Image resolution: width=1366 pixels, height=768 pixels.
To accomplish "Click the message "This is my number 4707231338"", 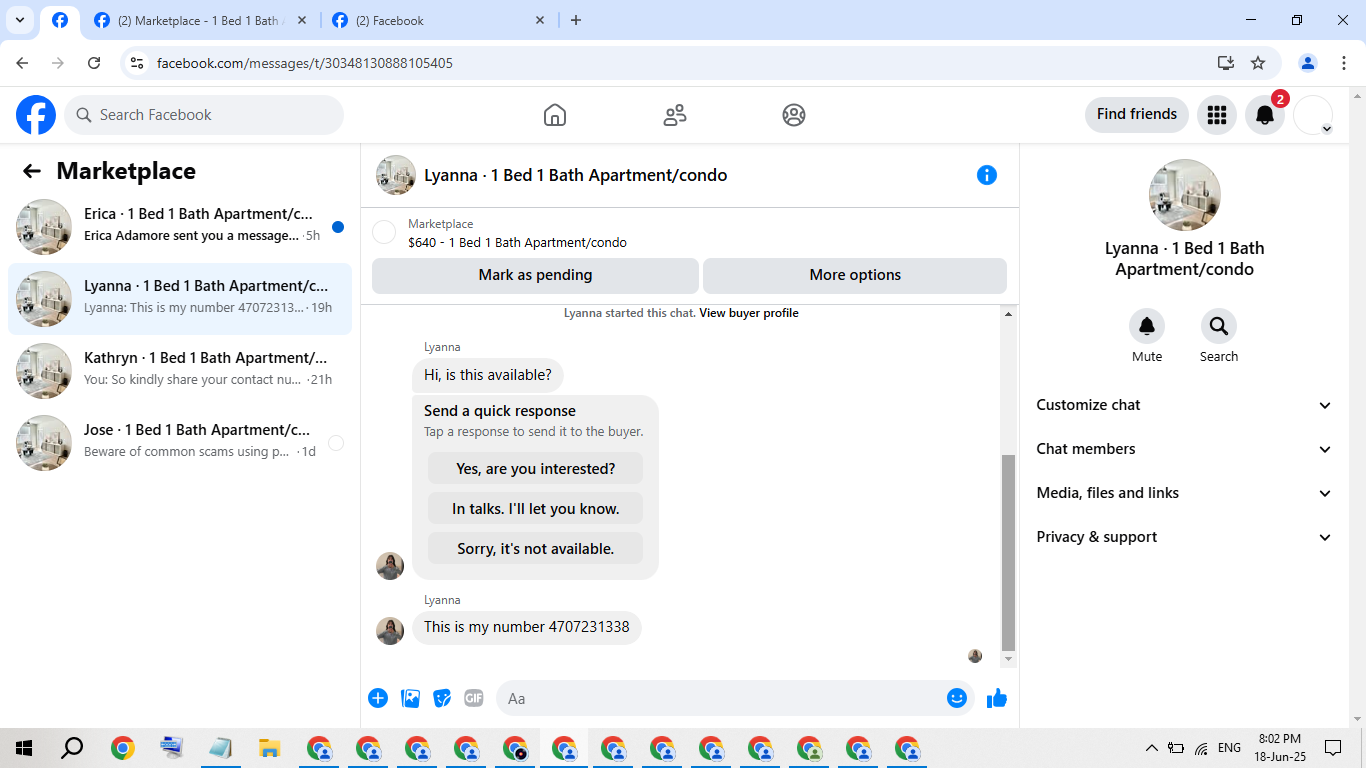I will click(527, 627).
